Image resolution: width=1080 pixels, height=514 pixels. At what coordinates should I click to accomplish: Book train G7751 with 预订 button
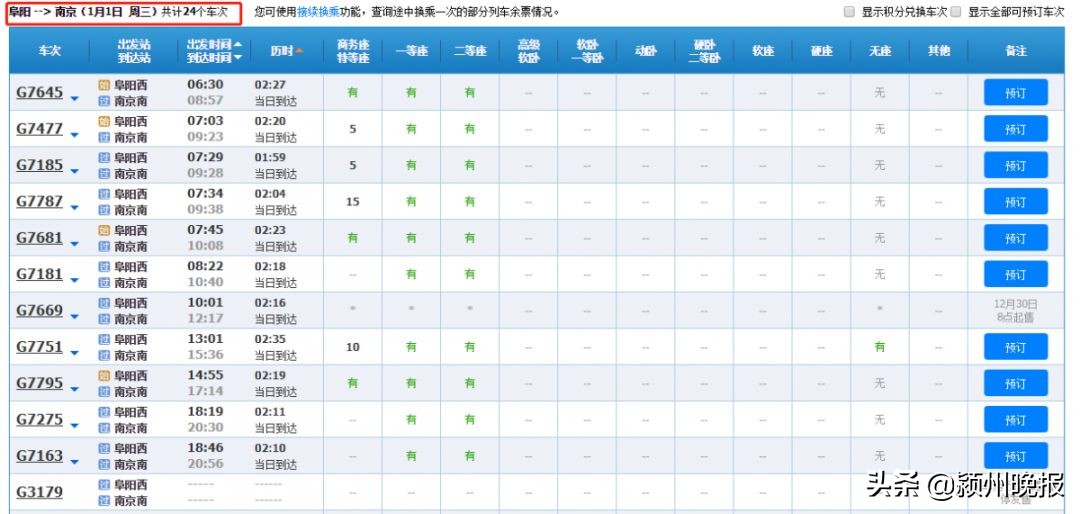tap(1016, 347)
